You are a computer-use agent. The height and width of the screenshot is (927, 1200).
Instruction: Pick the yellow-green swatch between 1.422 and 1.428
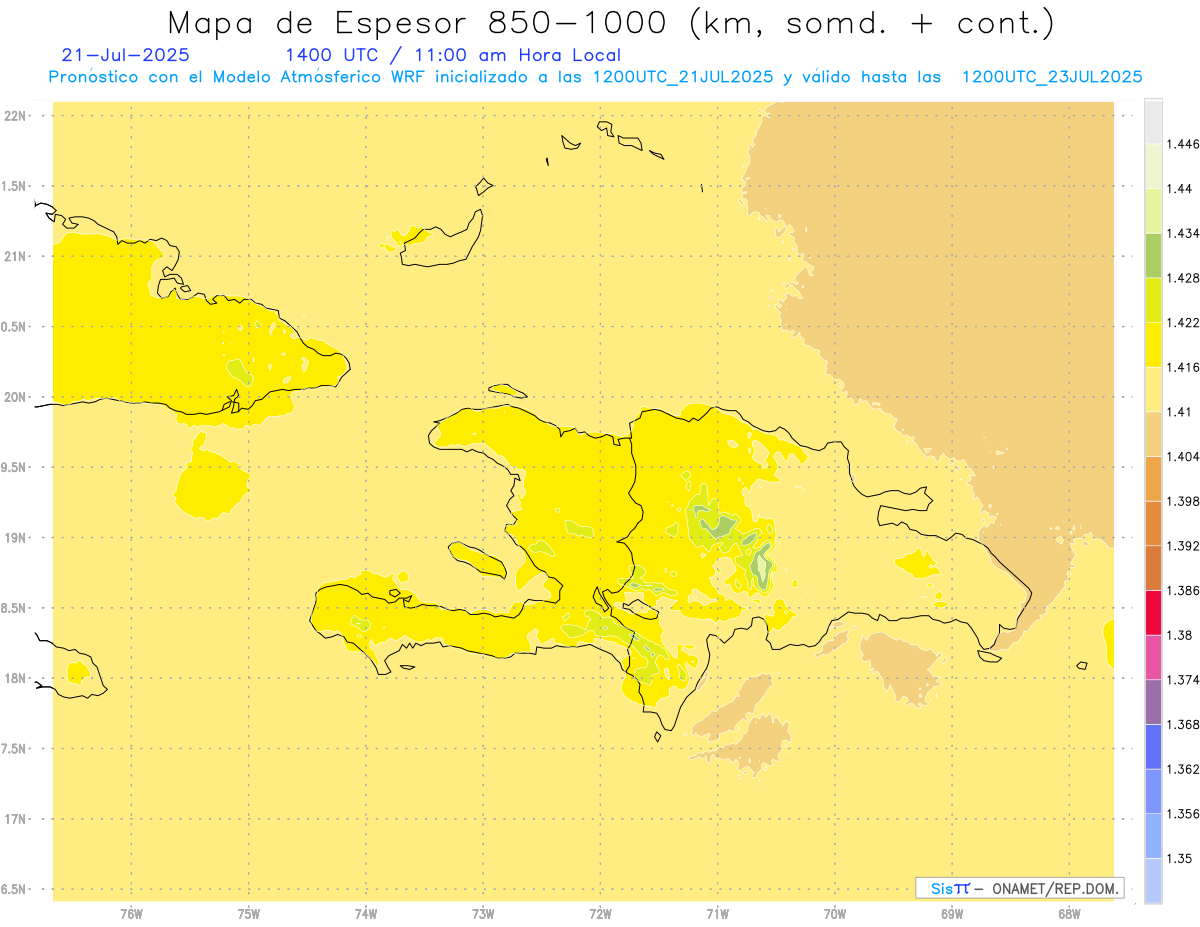1154,300
